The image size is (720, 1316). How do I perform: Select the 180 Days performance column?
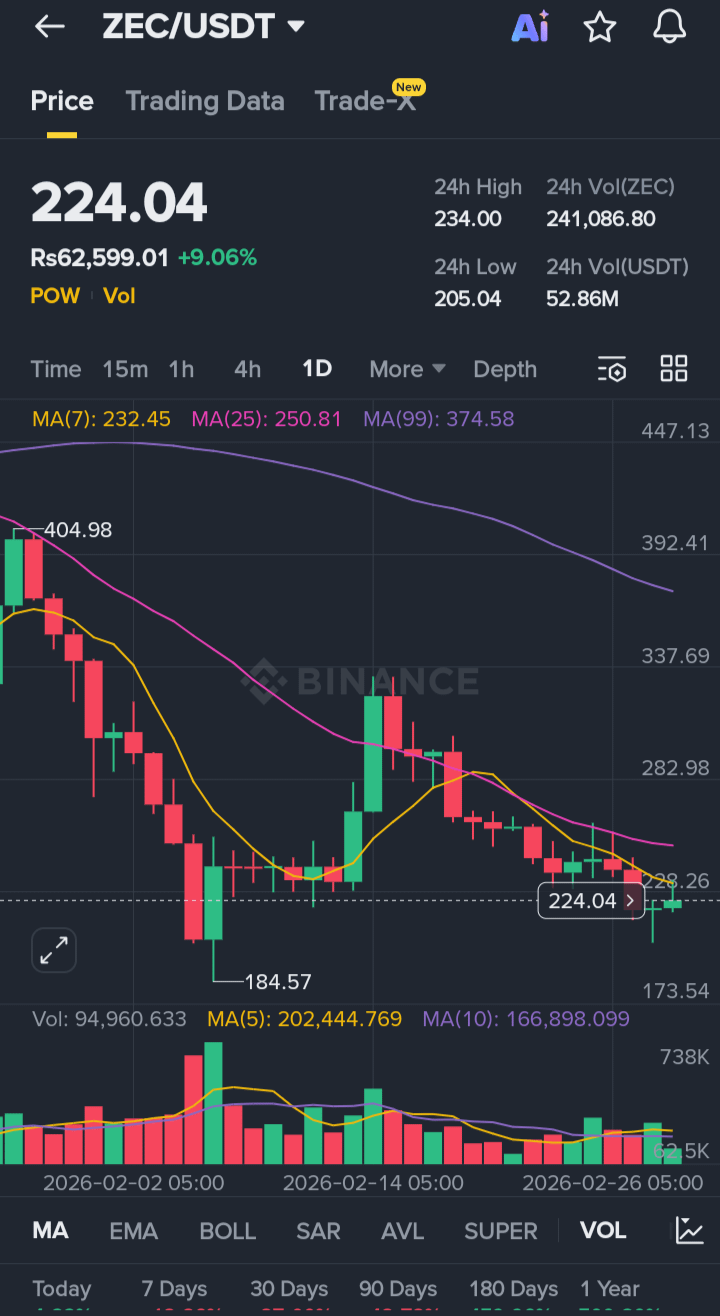click(514, 1288)
